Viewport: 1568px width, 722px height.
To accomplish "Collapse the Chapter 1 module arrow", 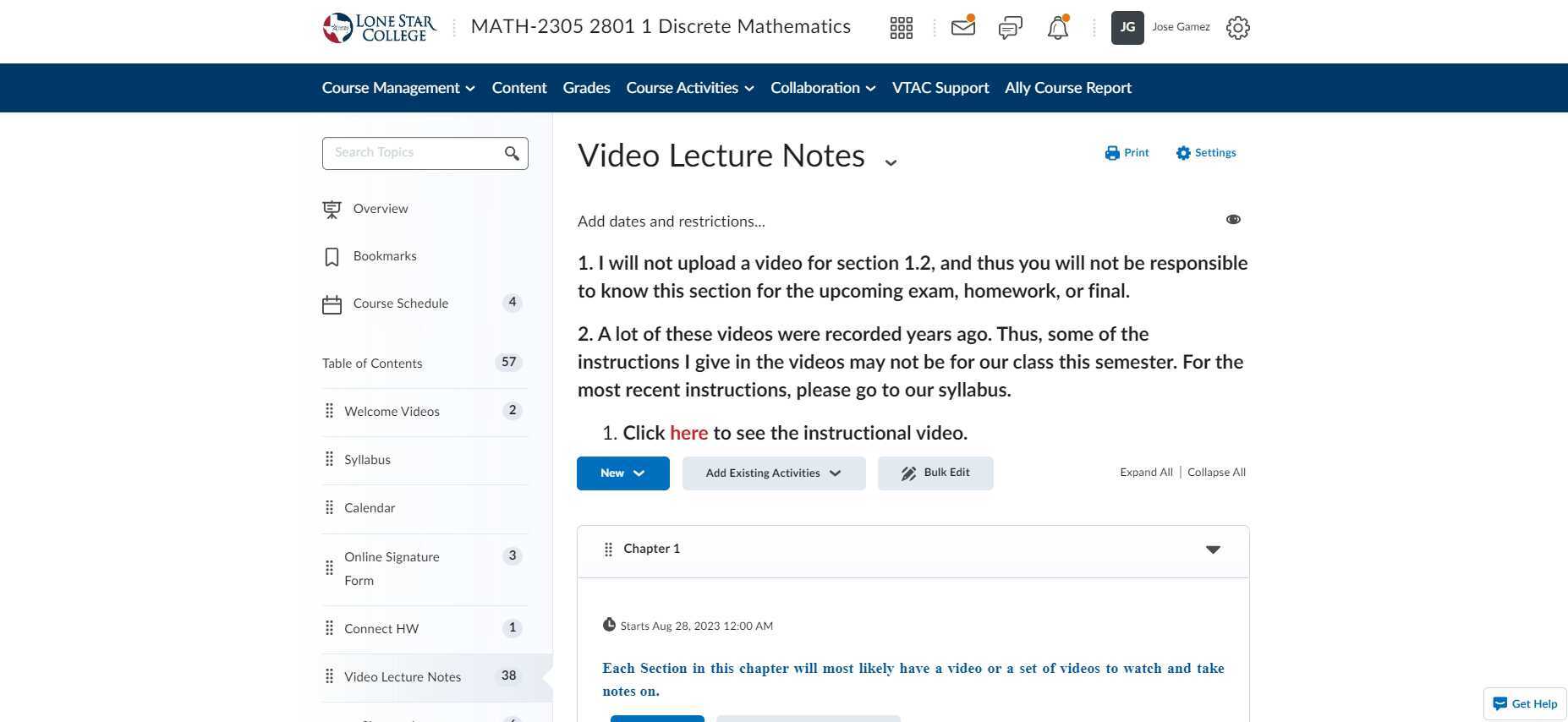I will click(1213, 550).
